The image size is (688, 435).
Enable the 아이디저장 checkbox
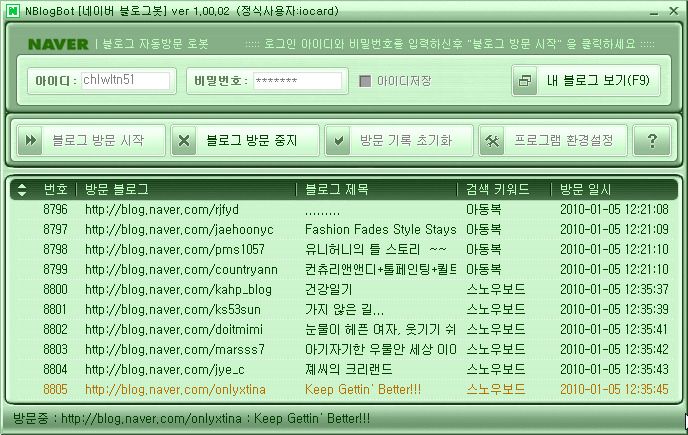click(365, 81)
